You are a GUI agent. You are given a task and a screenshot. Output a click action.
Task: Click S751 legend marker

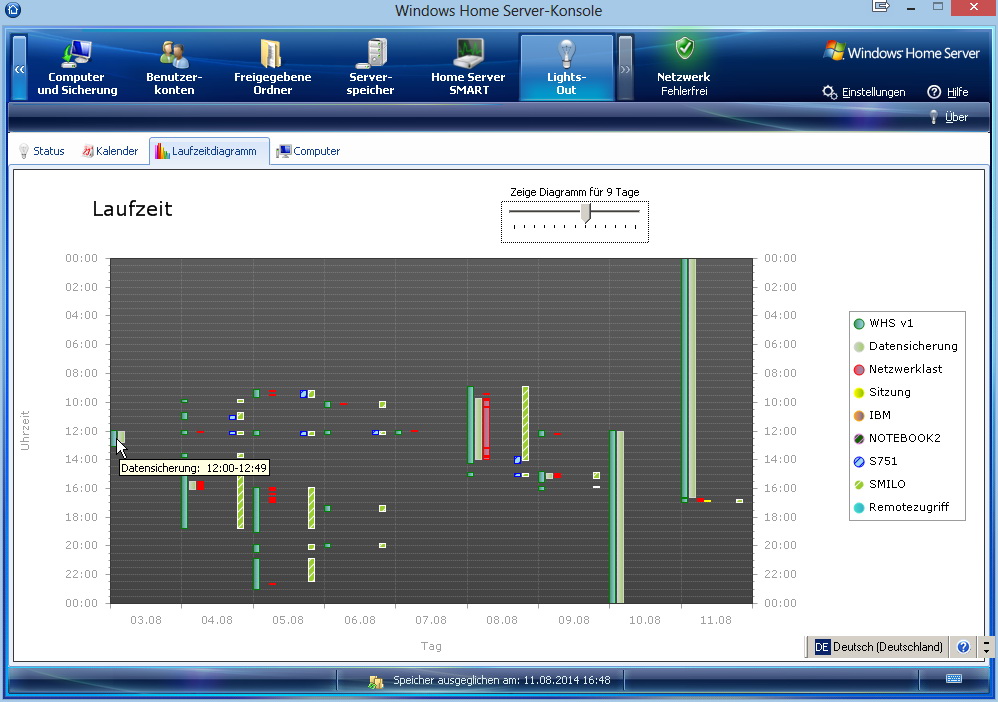859,461
